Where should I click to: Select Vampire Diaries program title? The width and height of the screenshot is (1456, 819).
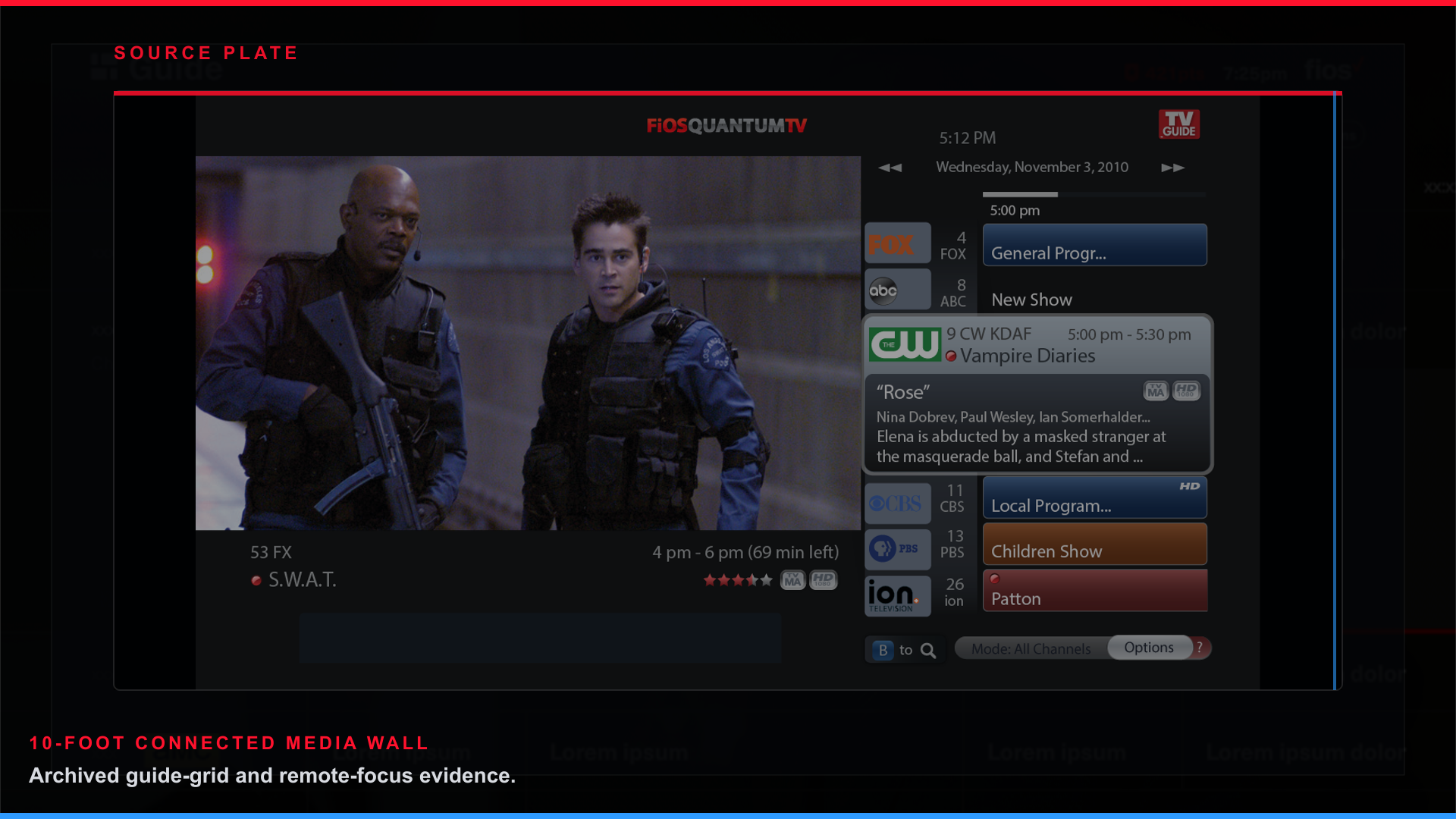(1028, 356)
